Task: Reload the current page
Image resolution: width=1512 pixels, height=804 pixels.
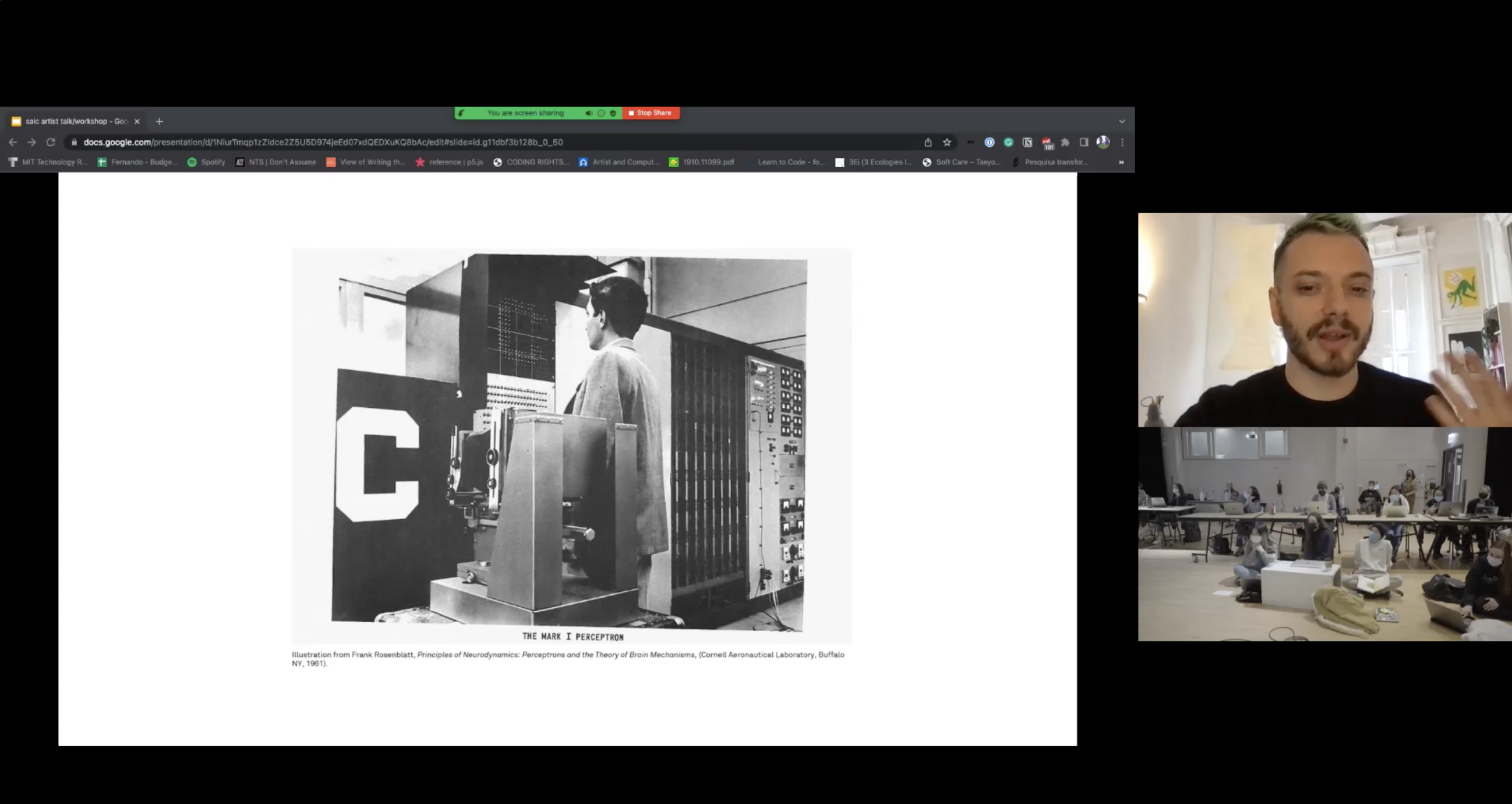Action: point(51,142)
